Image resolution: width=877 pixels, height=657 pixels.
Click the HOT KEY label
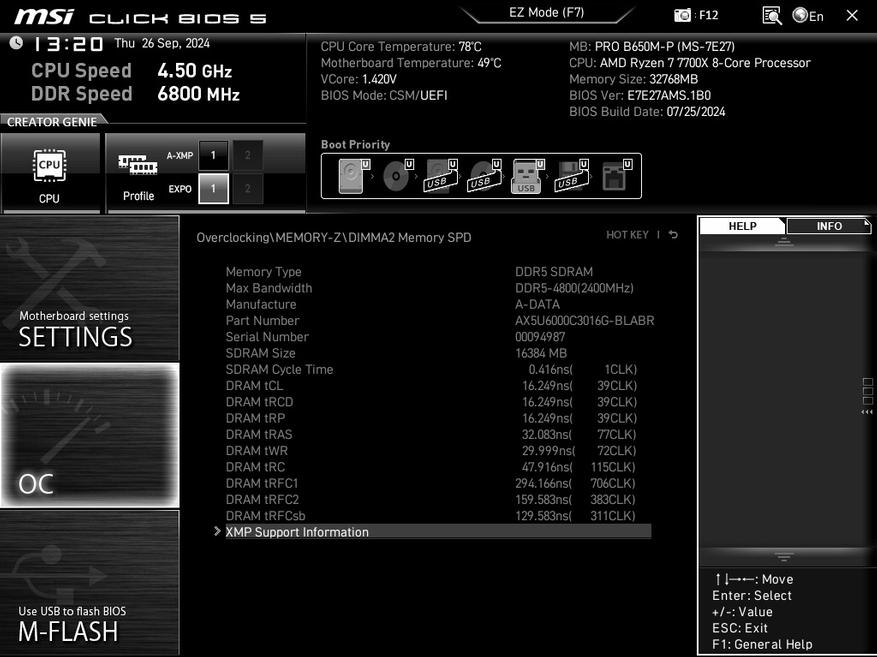(627, 235)
